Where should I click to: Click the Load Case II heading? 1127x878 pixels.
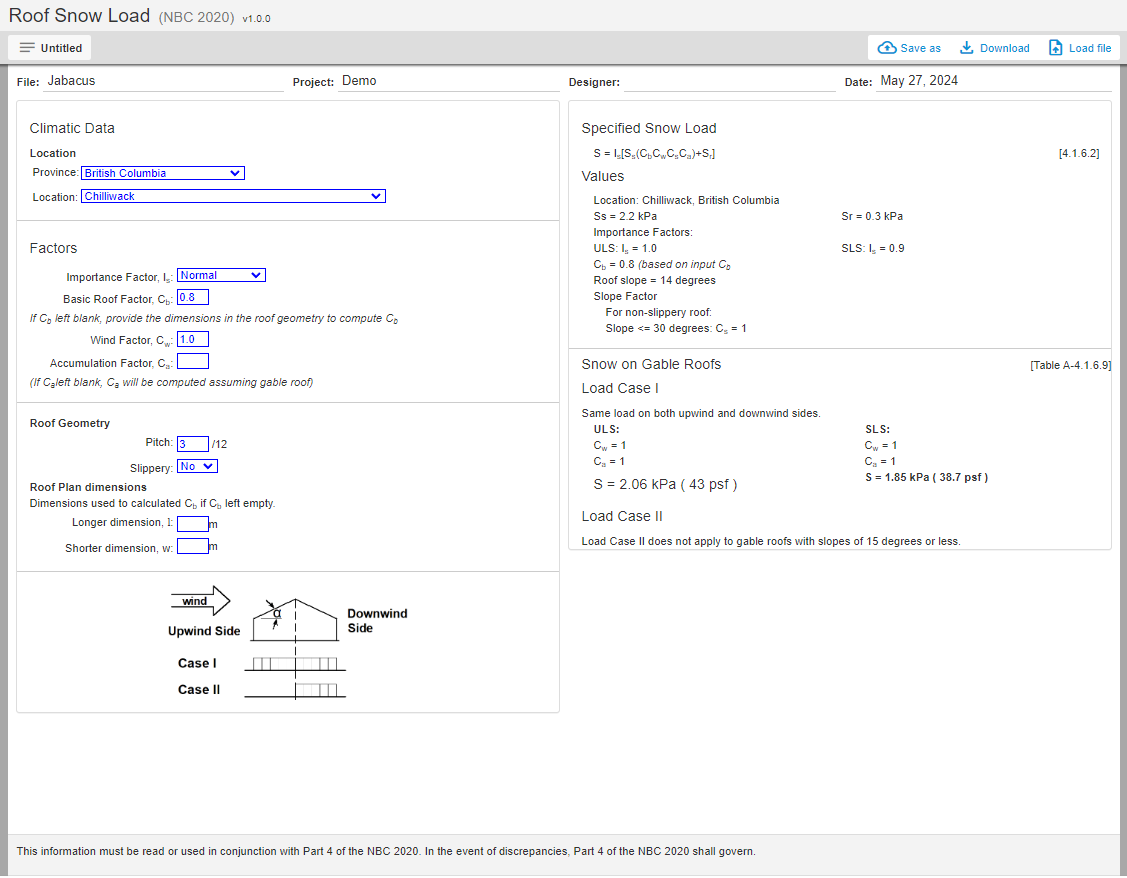pyautogui.click(x=622, y=517)
